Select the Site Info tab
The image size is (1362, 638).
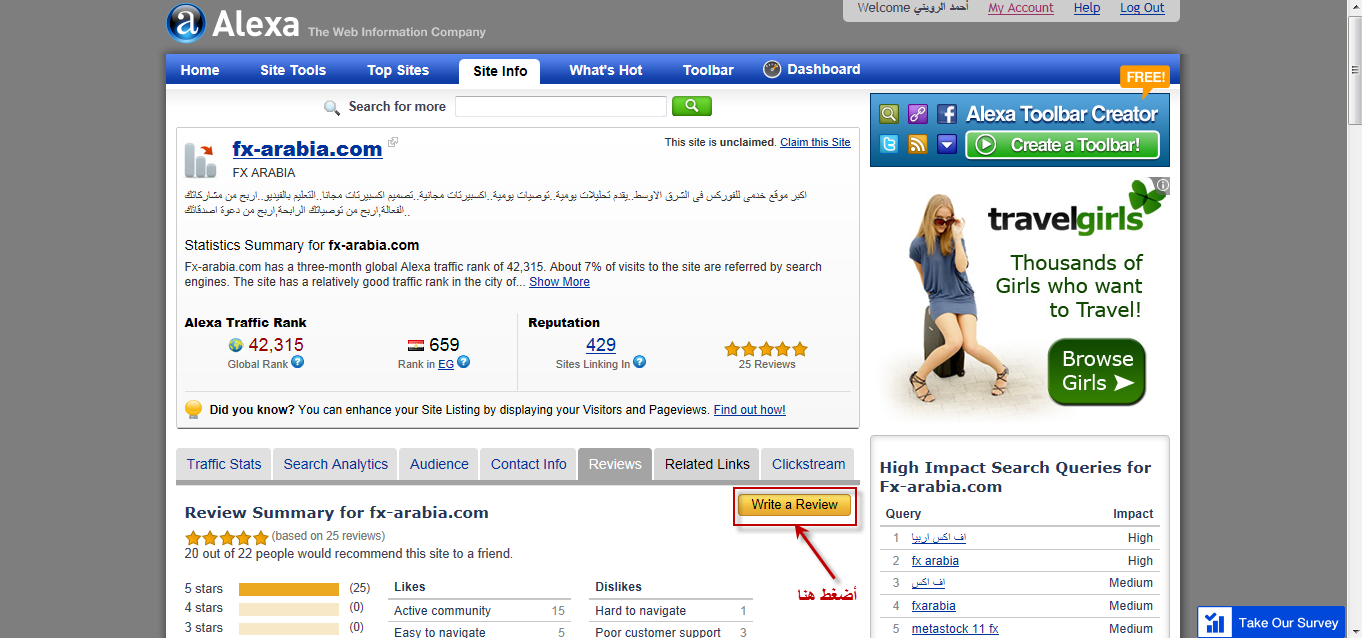[x=500, y=71]
